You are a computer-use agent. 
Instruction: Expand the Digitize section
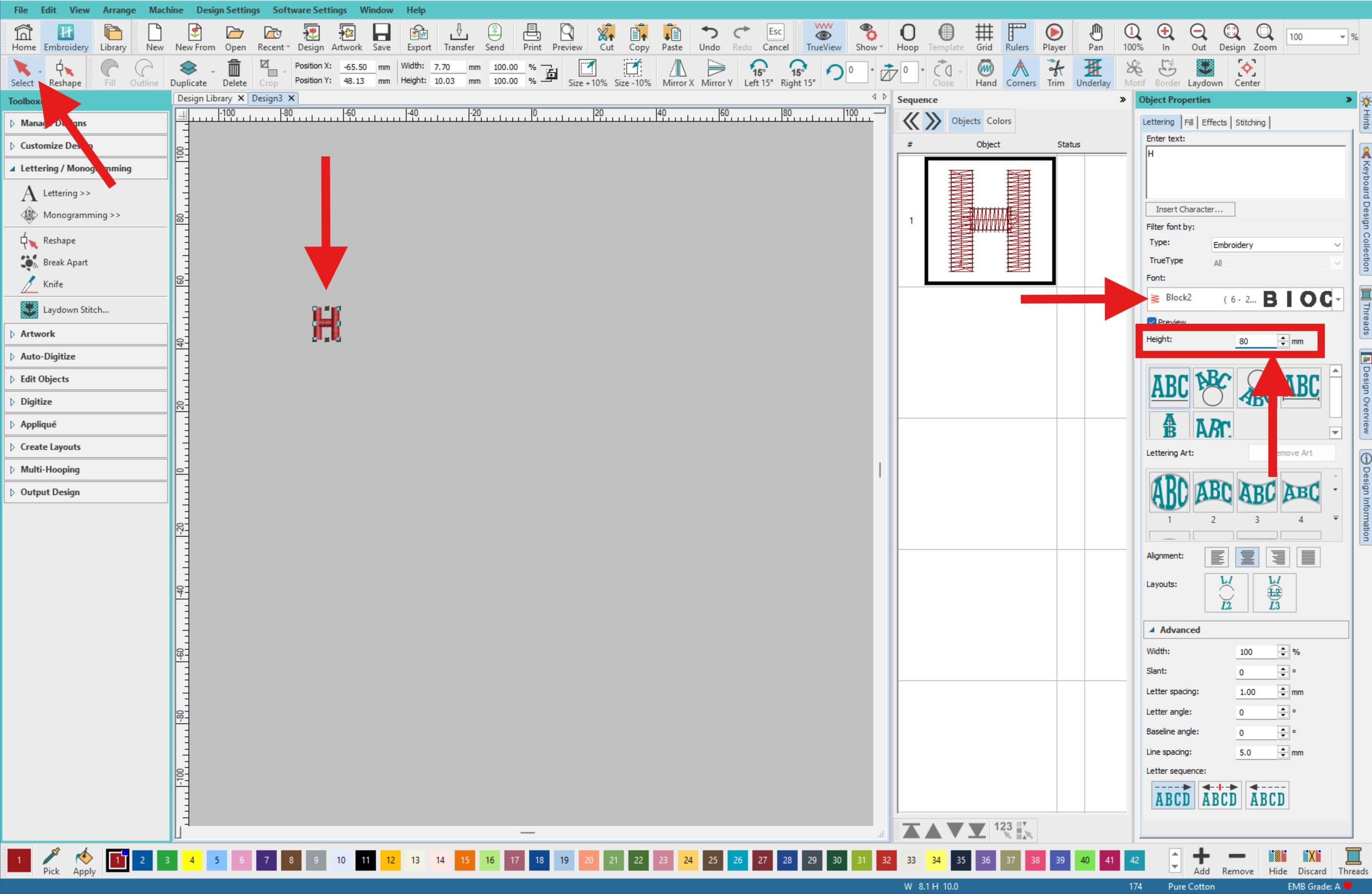click(x=86, y=402)
